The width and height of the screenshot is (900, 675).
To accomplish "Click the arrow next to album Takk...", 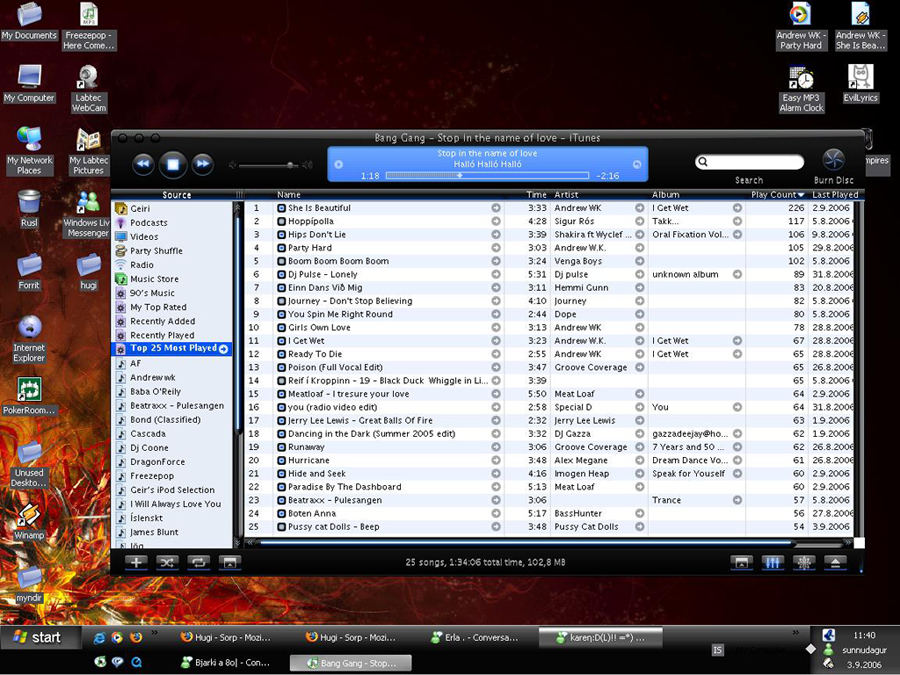I will (737, 221).
